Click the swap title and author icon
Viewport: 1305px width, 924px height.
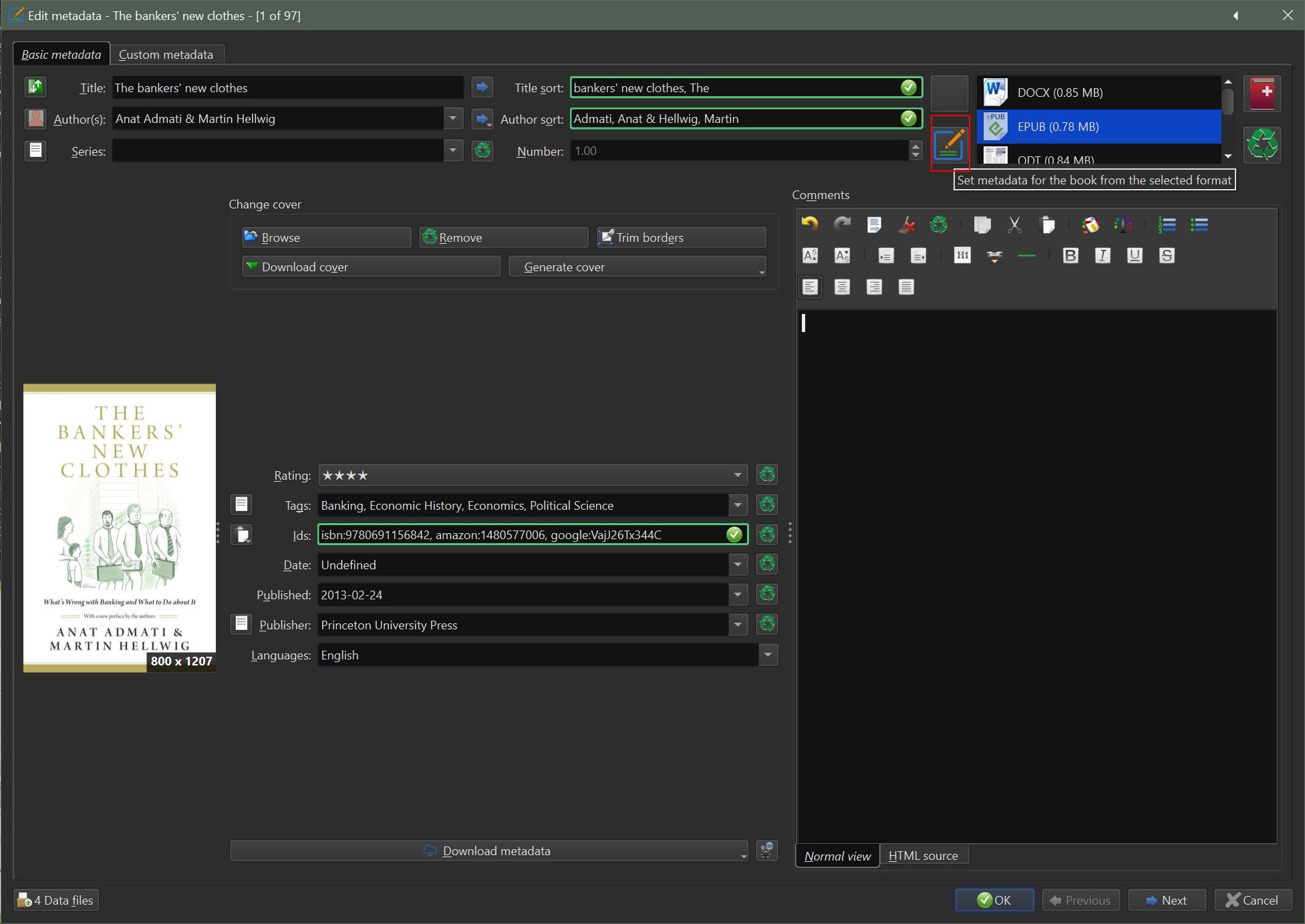35,87
